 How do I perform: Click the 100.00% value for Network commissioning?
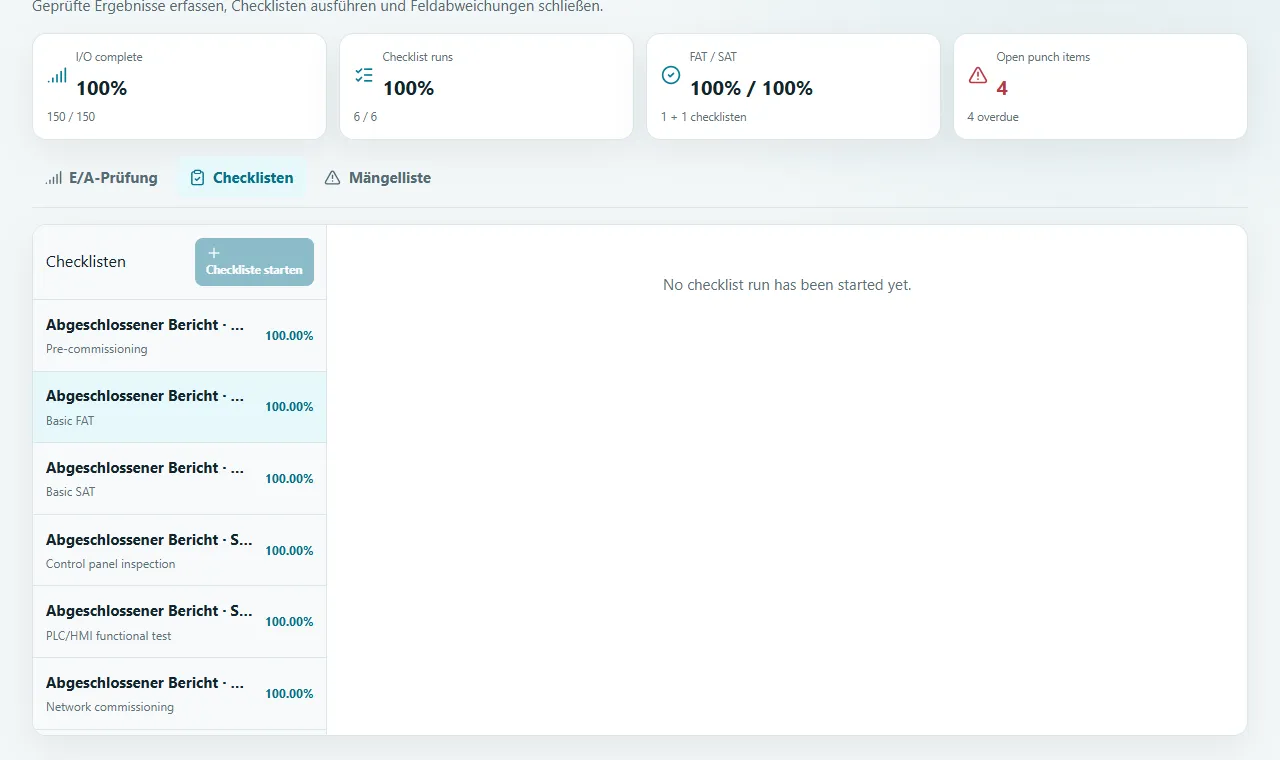(289, 694)
